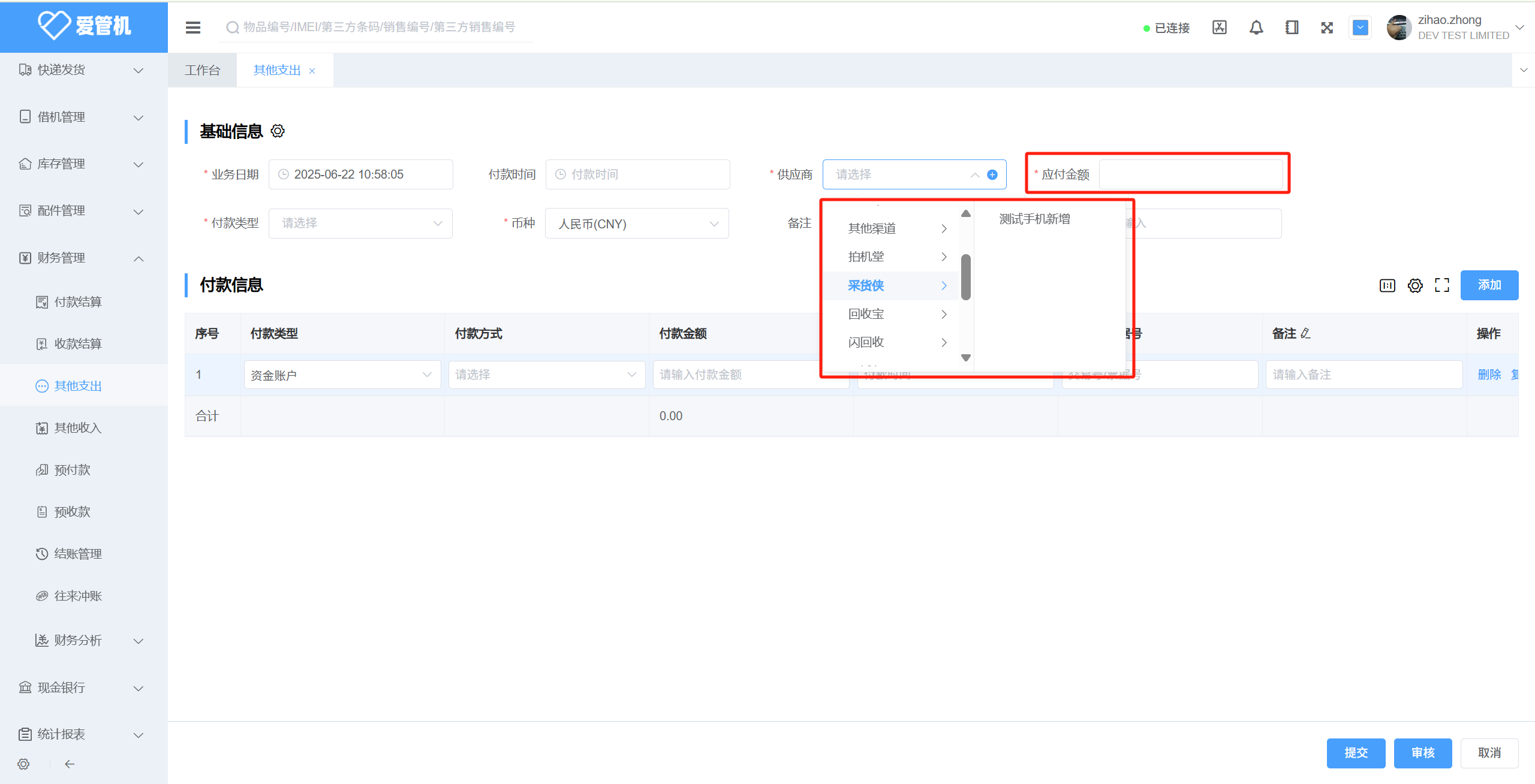Click the supplier list scroll down arrow

coord(965,358)
